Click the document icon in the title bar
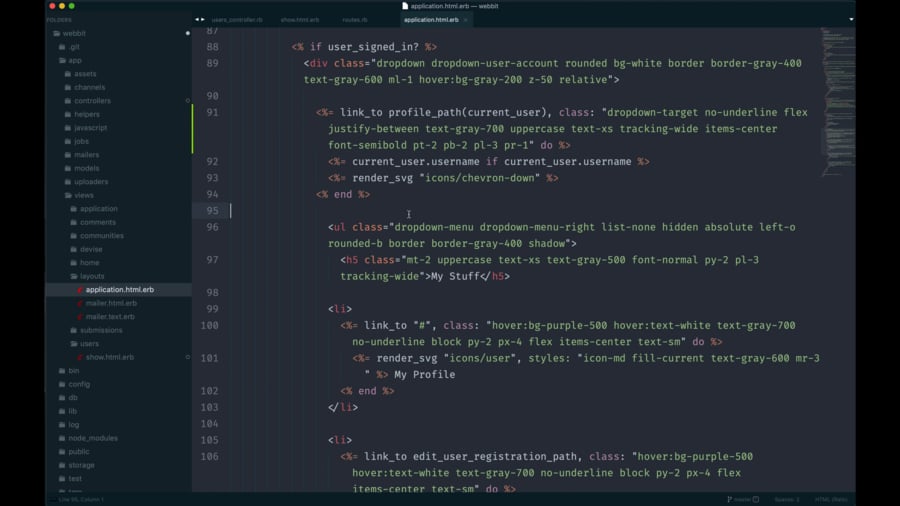The width and height of the screenshot is (900, 506). pyautogui.click(x=405, y=6)
